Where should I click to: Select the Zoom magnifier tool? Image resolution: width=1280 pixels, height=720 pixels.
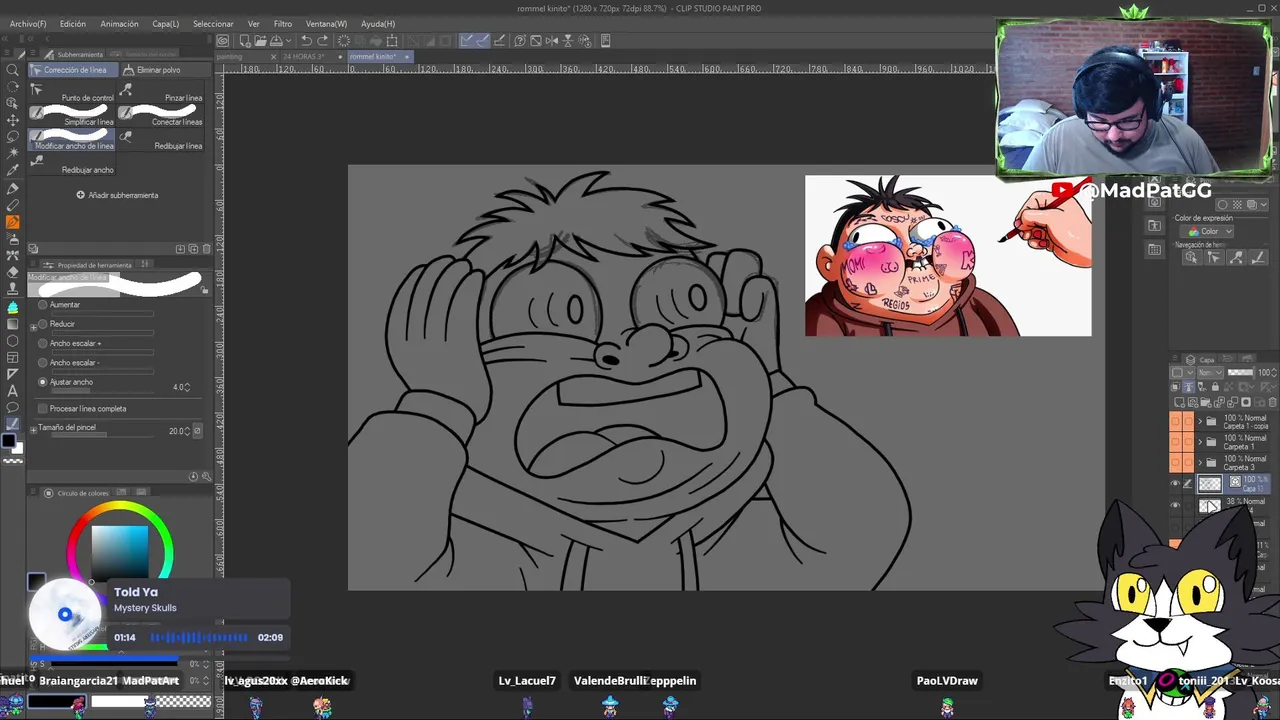coord(13,70)
